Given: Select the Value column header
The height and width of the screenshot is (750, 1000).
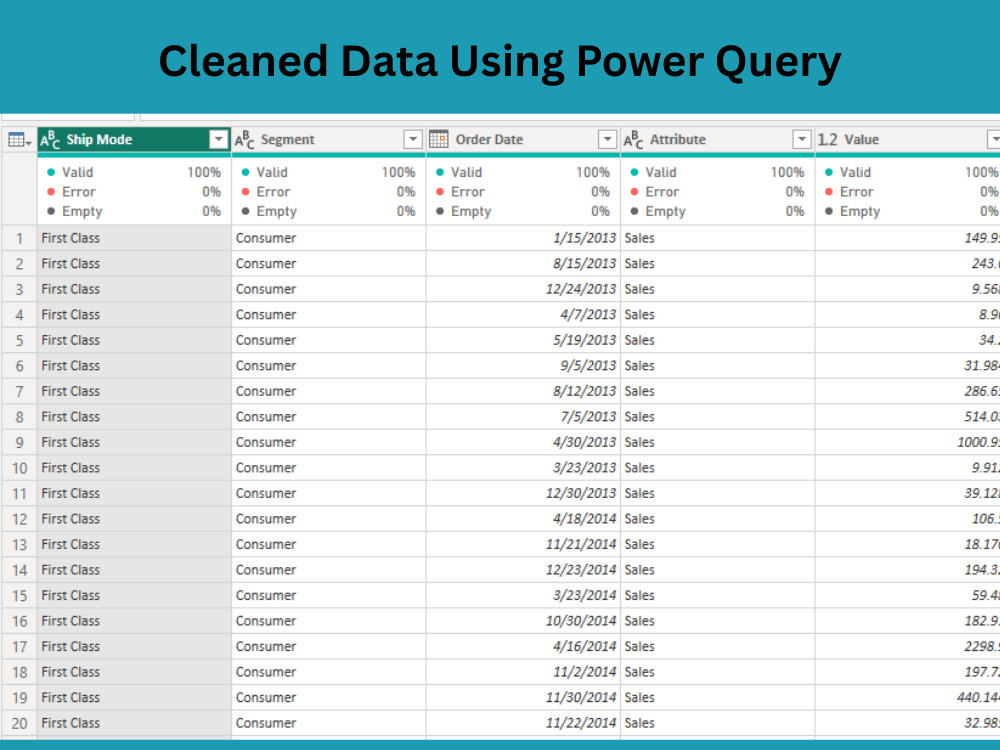Looking at the screenshot, I should (x=908, y=140).
